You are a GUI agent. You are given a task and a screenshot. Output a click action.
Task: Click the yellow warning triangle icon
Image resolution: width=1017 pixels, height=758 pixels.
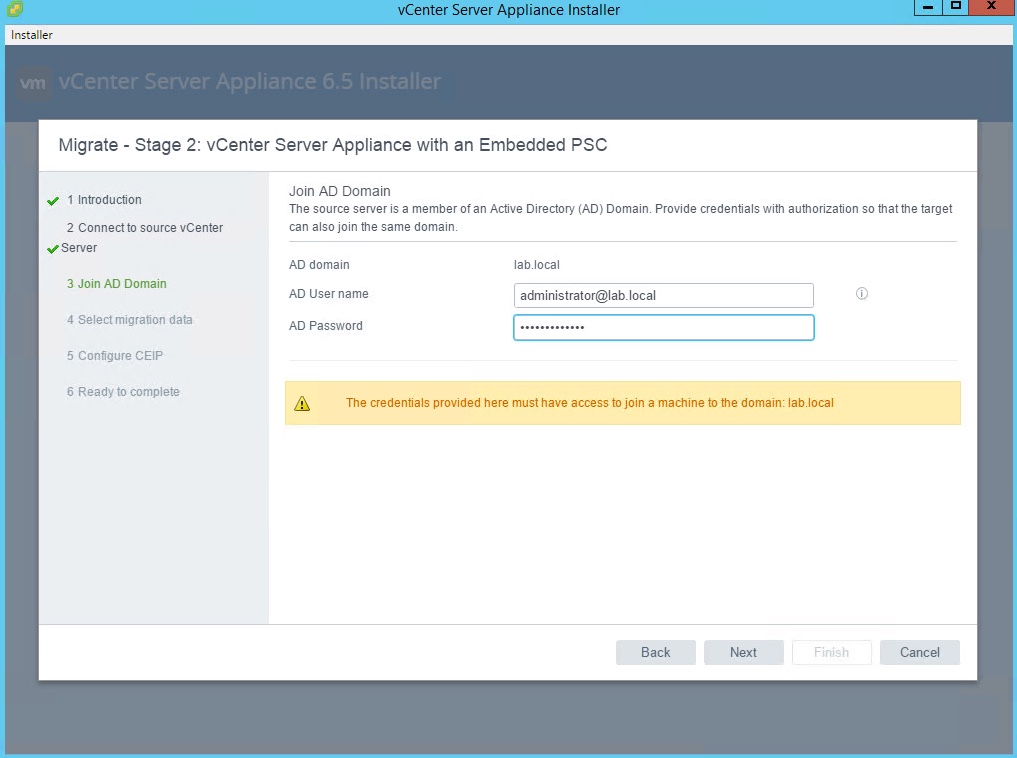click(x=302, y=404)
